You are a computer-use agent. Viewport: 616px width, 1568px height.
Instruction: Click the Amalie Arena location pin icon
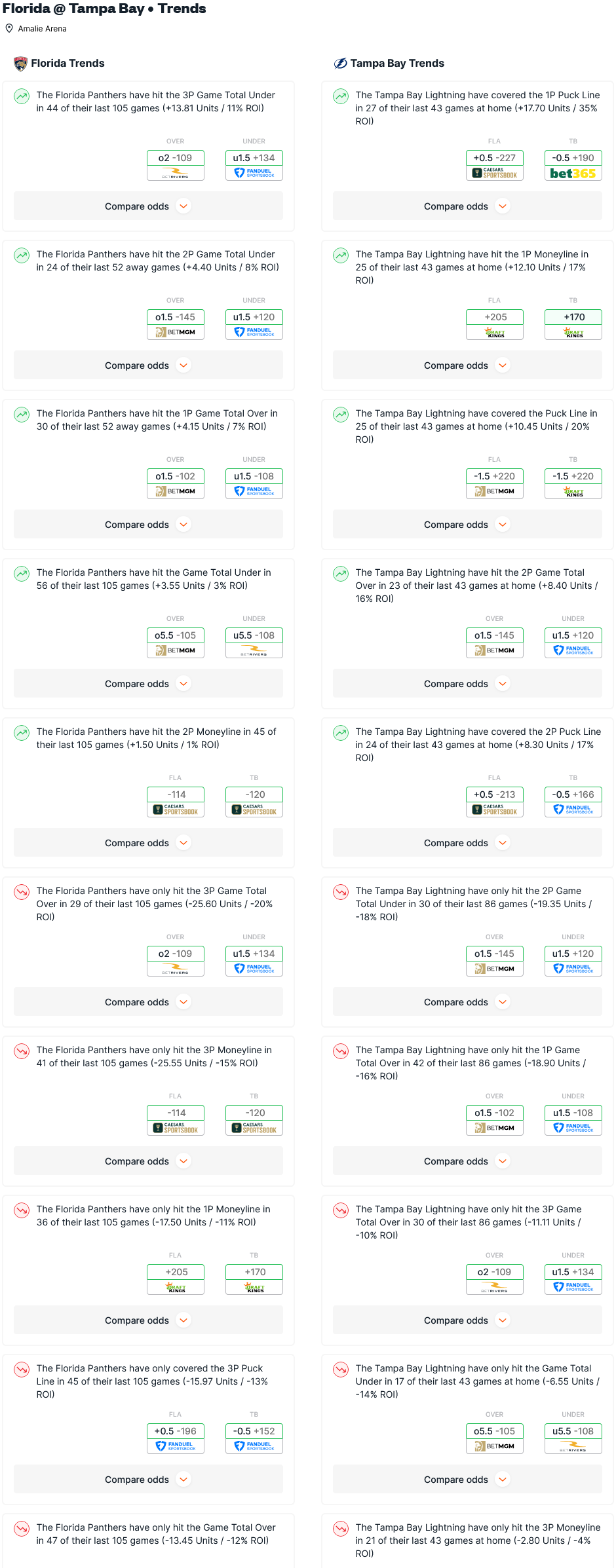(x=9, y=29)
